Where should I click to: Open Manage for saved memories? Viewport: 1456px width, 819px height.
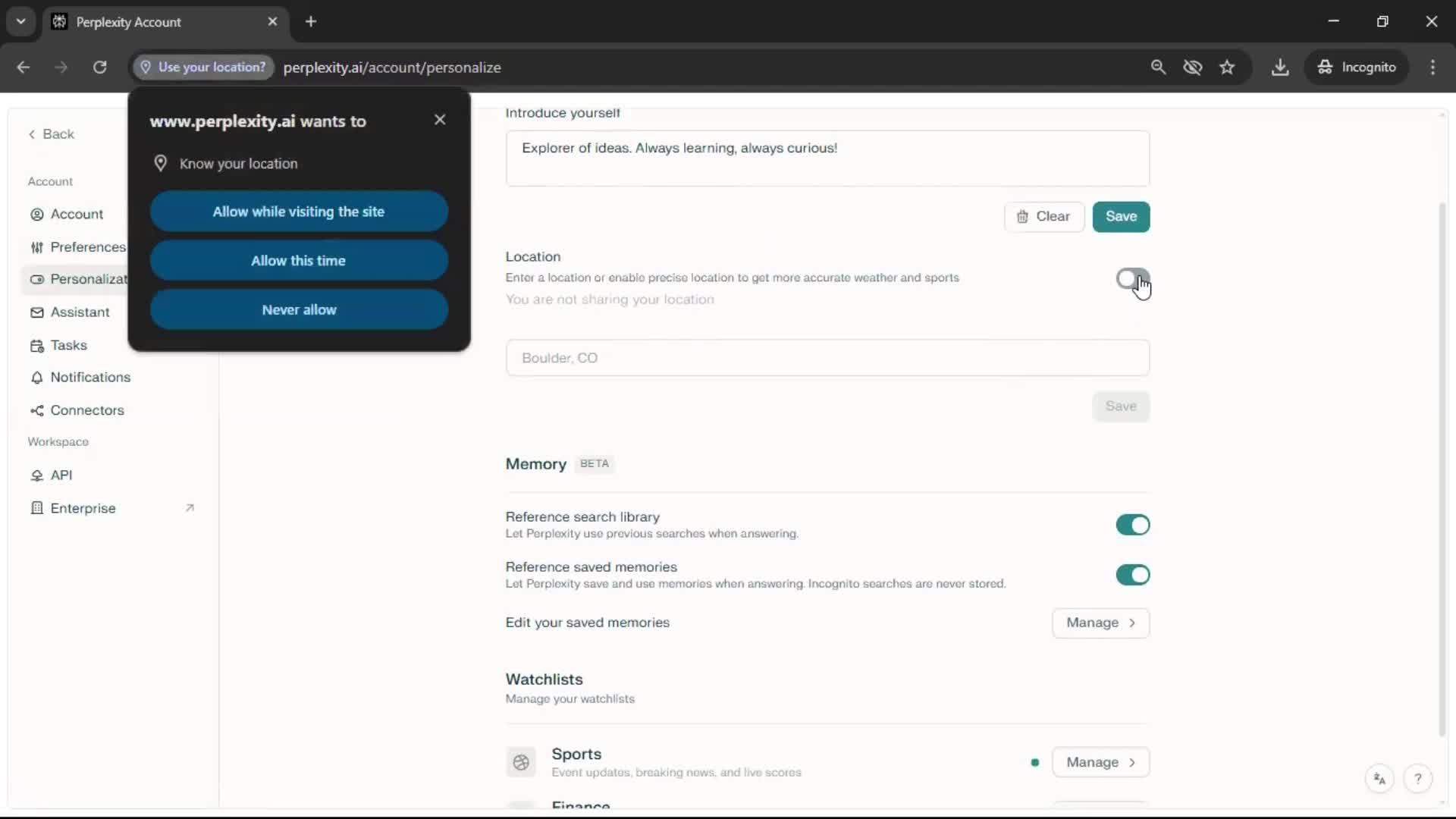pyautogui.click(x=1100, y=623)
